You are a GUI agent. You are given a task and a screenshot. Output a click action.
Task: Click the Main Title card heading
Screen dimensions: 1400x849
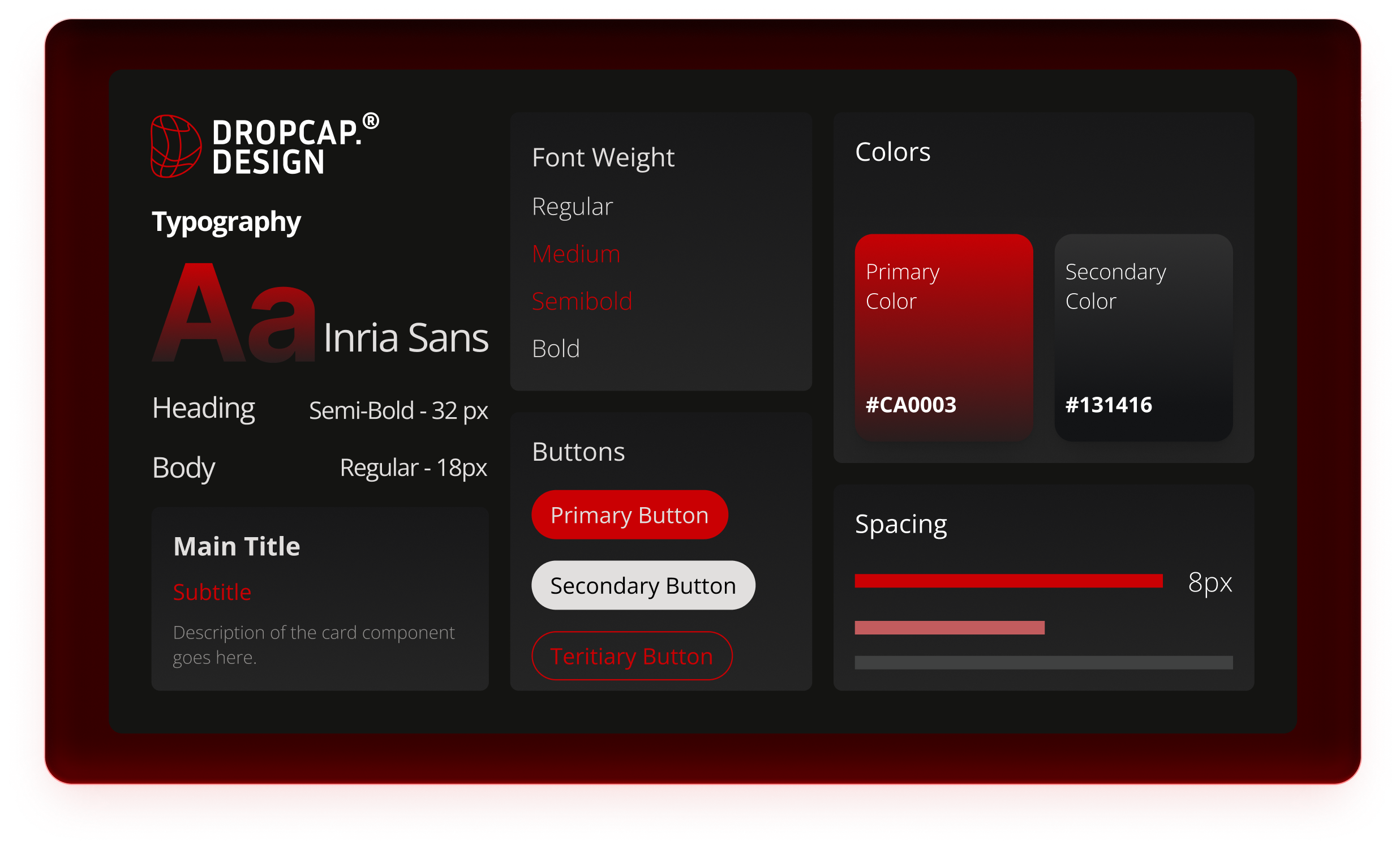[x=237, y=546]
